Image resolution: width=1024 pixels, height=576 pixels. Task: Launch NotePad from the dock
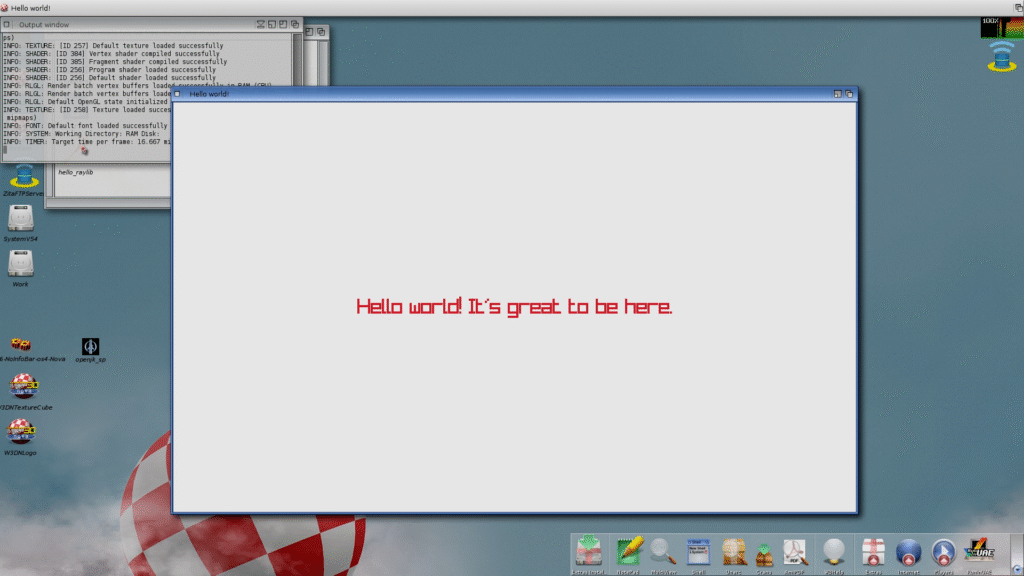628,551
